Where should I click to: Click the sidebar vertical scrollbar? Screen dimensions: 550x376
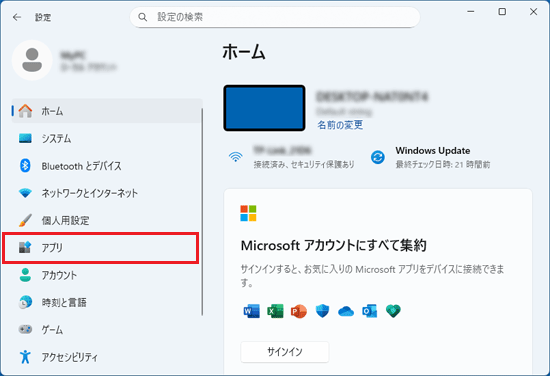coord(202,212)
